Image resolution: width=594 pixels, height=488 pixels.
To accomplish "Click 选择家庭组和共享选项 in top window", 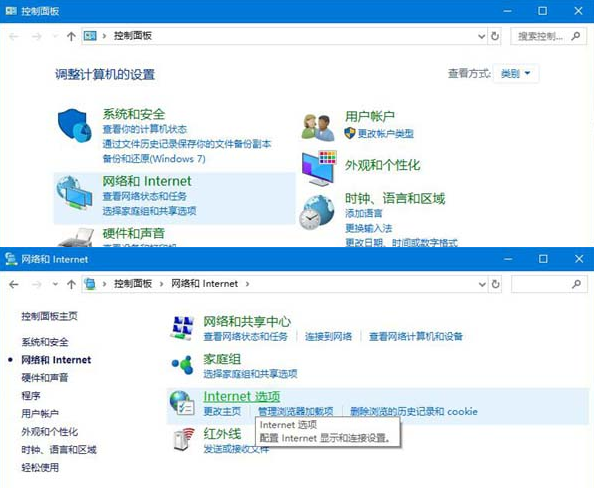I will coord(149,211).
